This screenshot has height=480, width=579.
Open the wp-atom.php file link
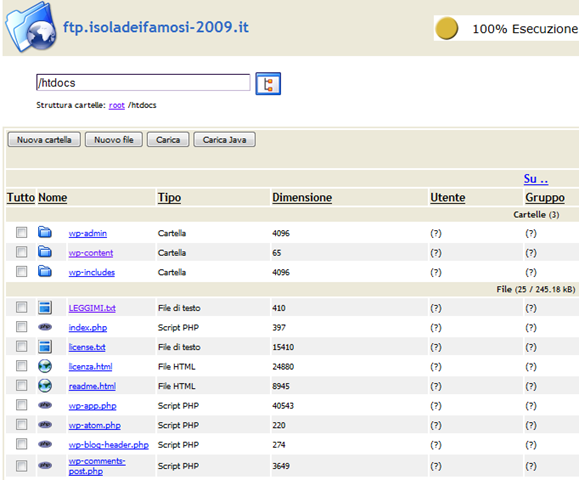tap(95, 426)
